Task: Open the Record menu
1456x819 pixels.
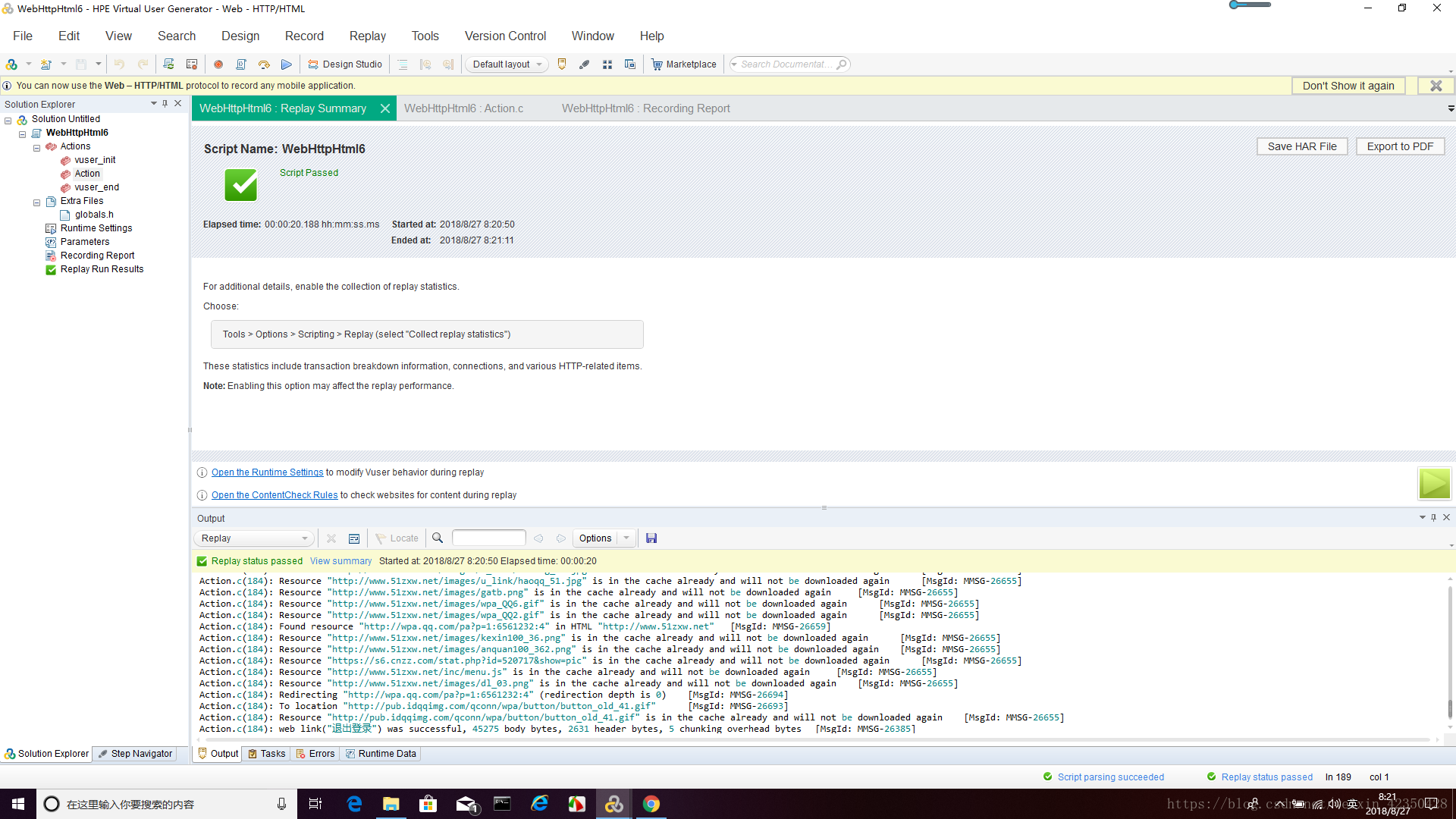Action: (x=304, y=36)
